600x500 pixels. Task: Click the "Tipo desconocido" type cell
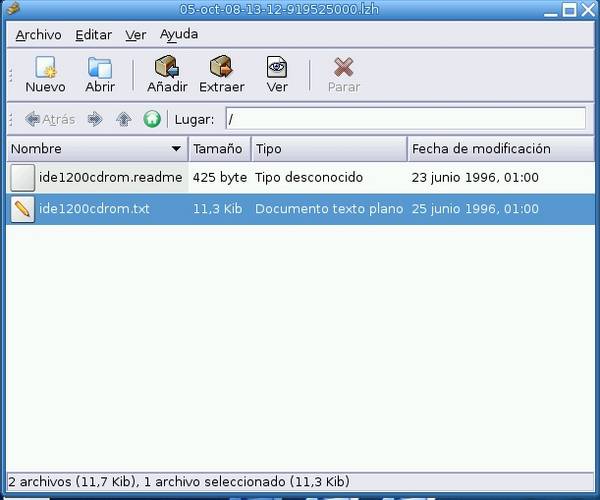point(309,178)
